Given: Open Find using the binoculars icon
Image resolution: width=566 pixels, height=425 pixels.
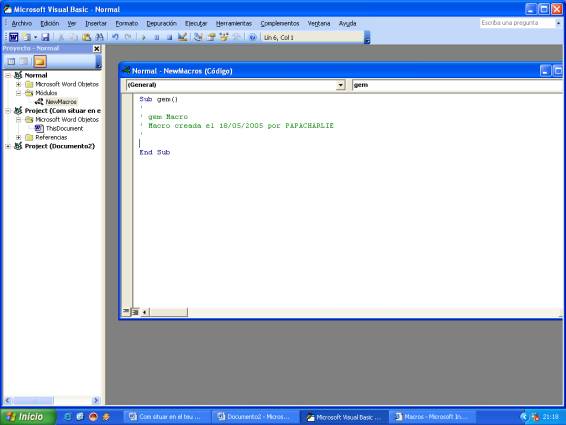Looking at the screenshot, I should click(x=99, y=37).
